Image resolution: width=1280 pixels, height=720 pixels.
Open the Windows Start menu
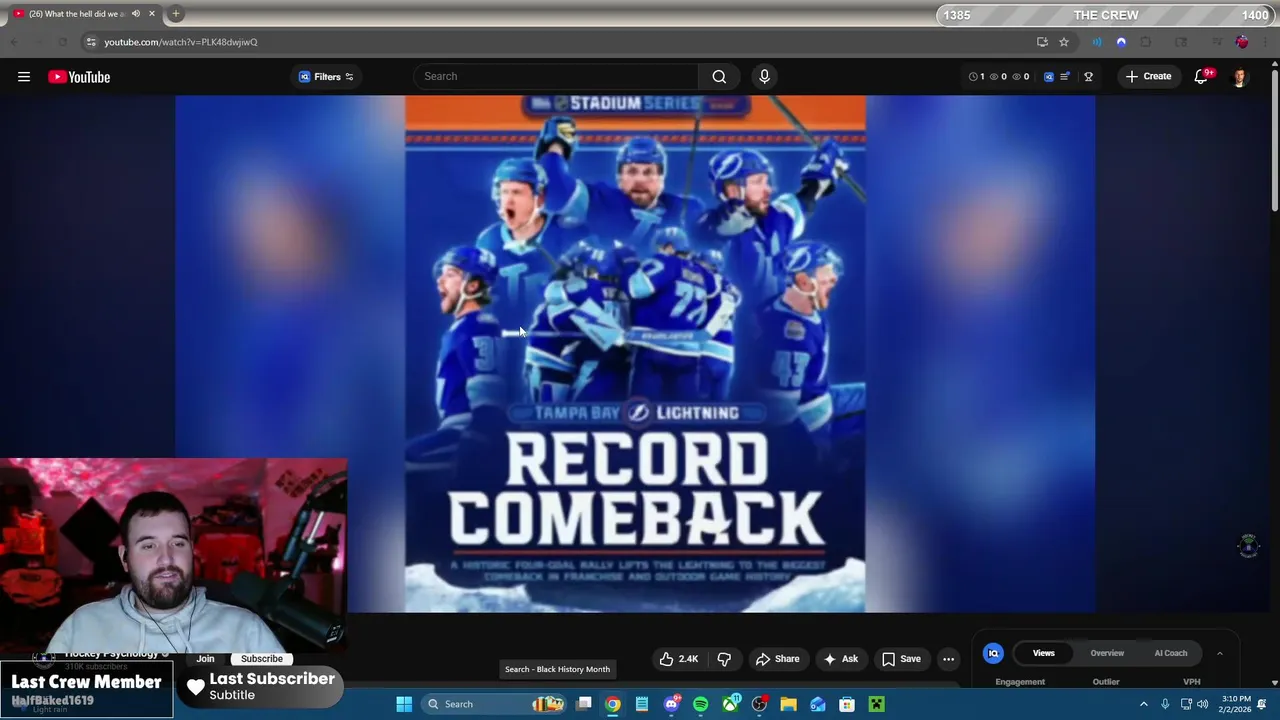404,704
